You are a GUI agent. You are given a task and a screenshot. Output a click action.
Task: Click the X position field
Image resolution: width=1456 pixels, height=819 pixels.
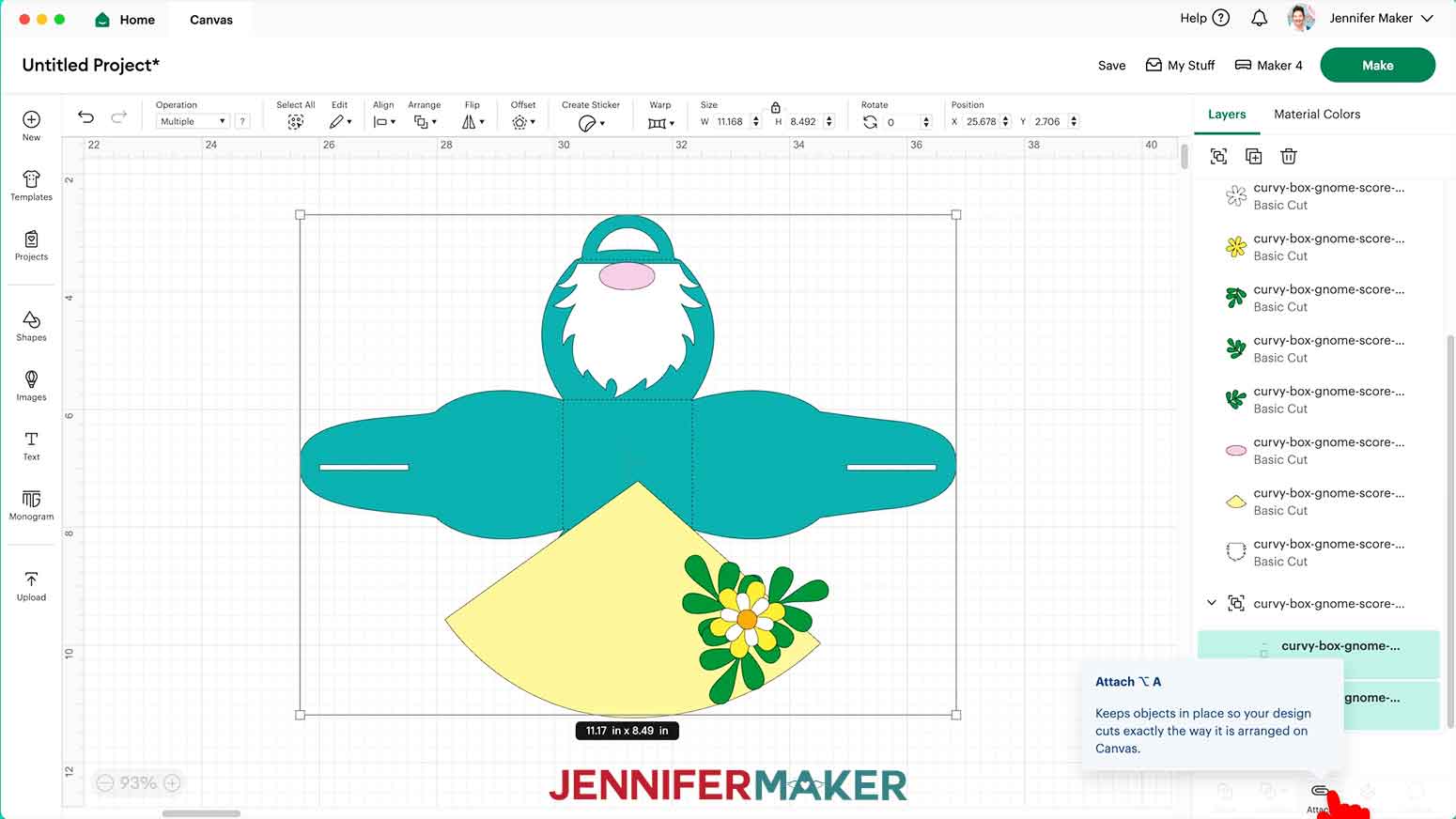pos(982,121)
